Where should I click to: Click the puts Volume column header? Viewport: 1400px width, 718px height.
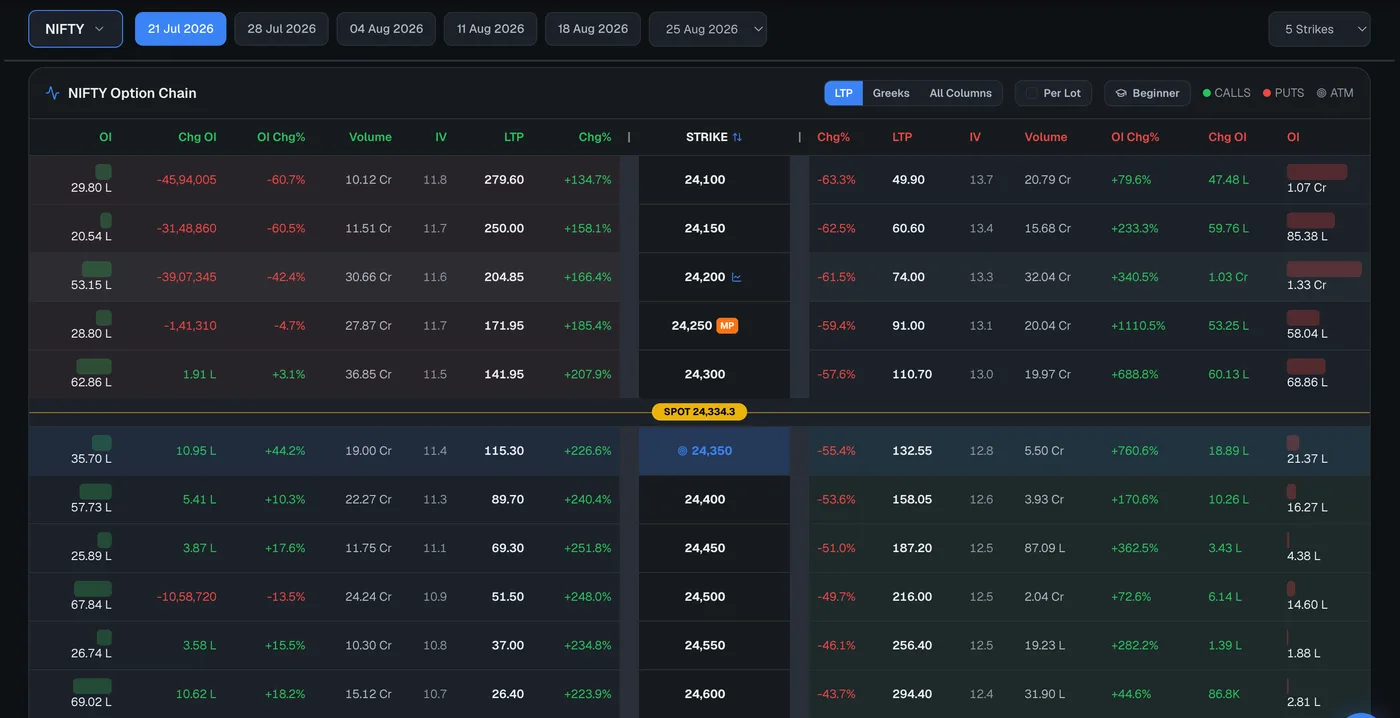point(1046,137)
